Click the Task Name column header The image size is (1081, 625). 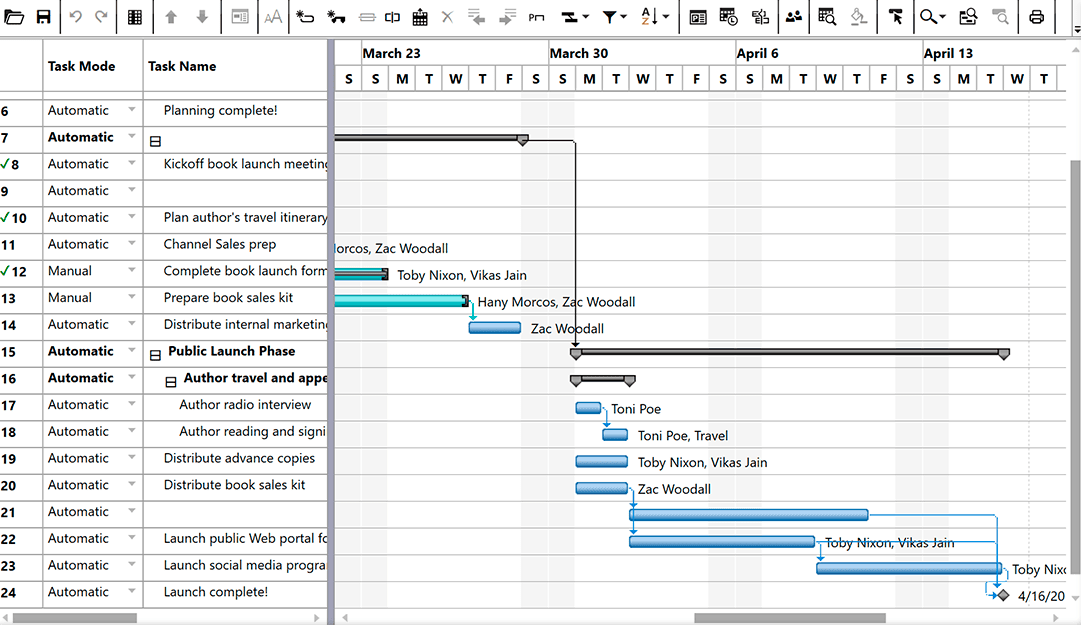click(x=182, y=66)
